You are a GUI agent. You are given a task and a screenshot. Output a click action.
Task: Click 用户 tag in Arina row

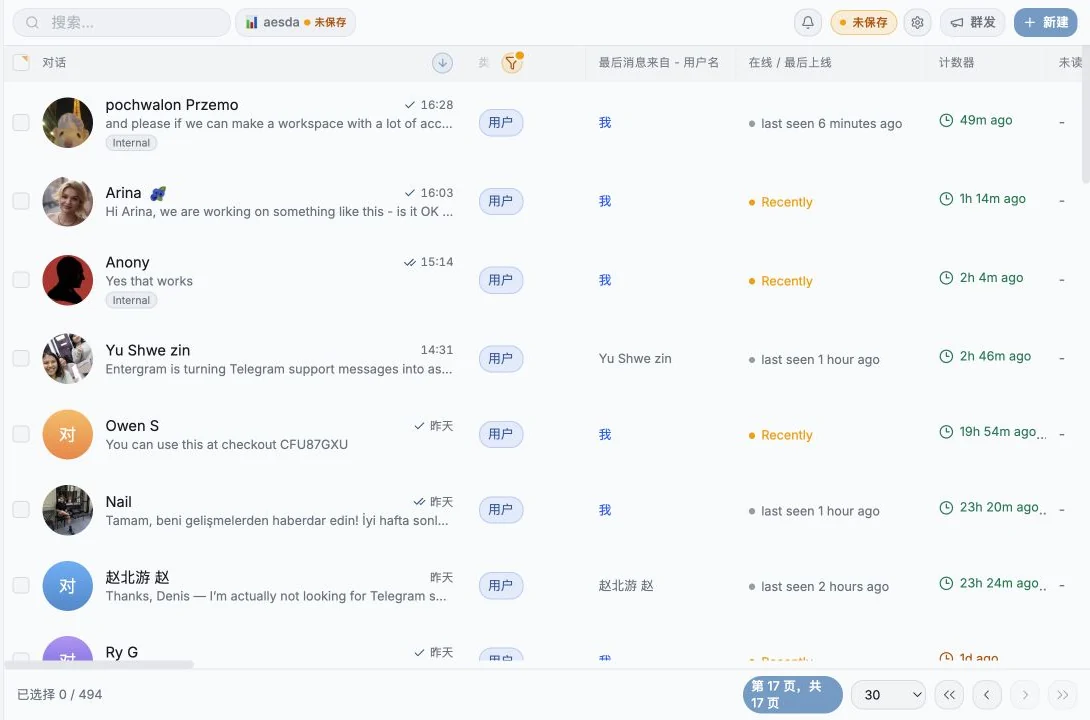(x=501, y=202)
